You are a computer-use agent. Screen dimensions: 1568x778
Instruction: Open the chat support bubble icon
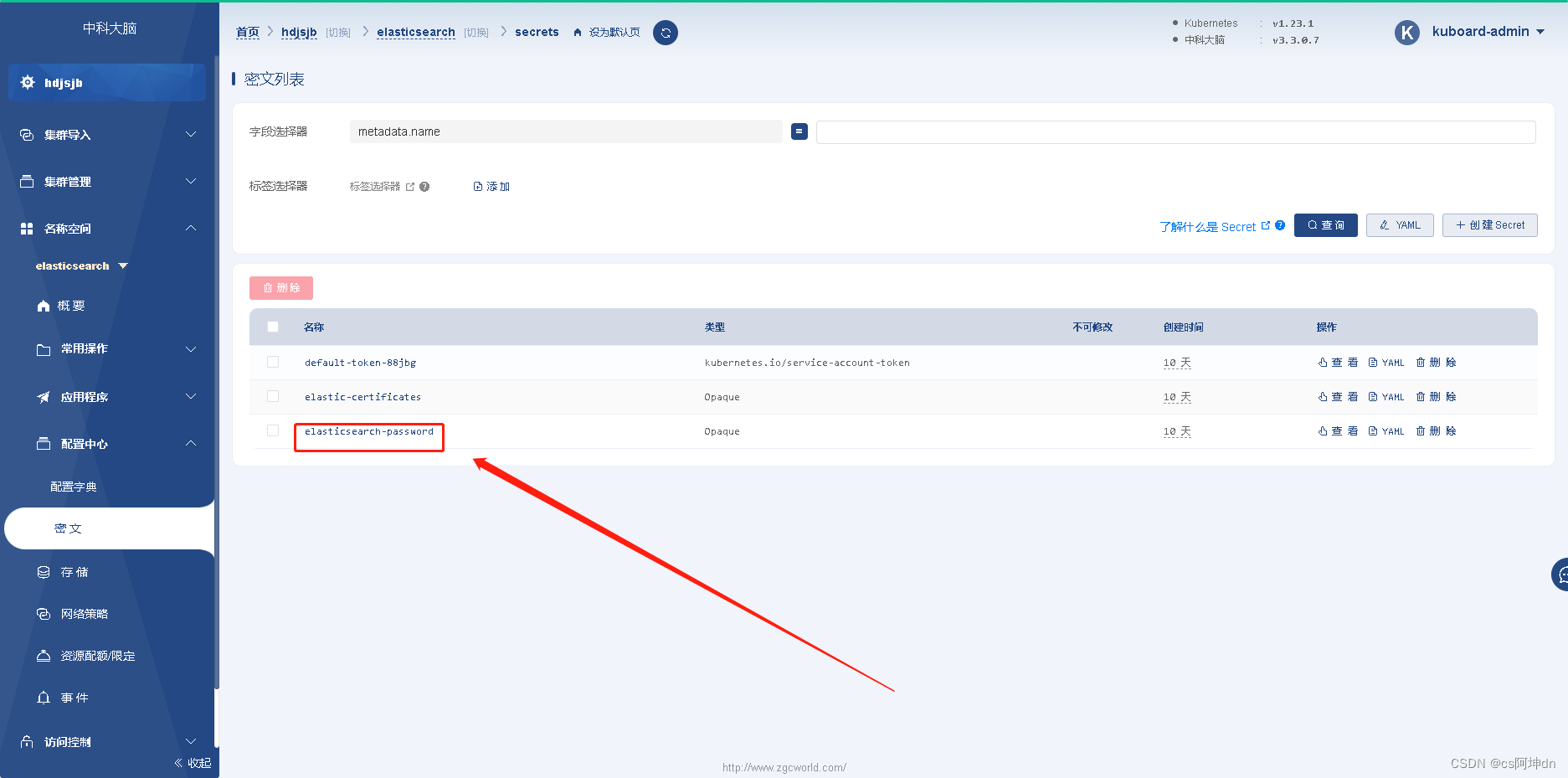(1560, 574)
